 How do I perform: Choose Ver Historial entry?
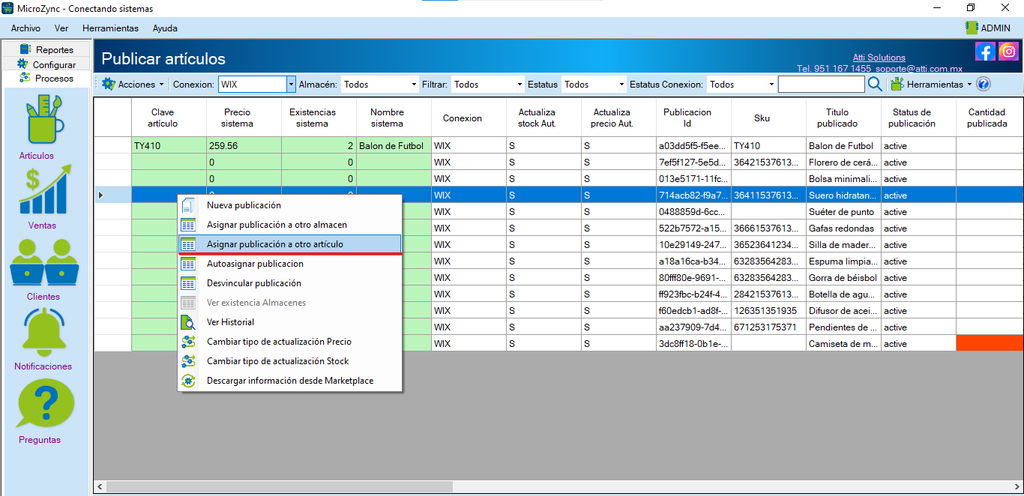(290, 322)
